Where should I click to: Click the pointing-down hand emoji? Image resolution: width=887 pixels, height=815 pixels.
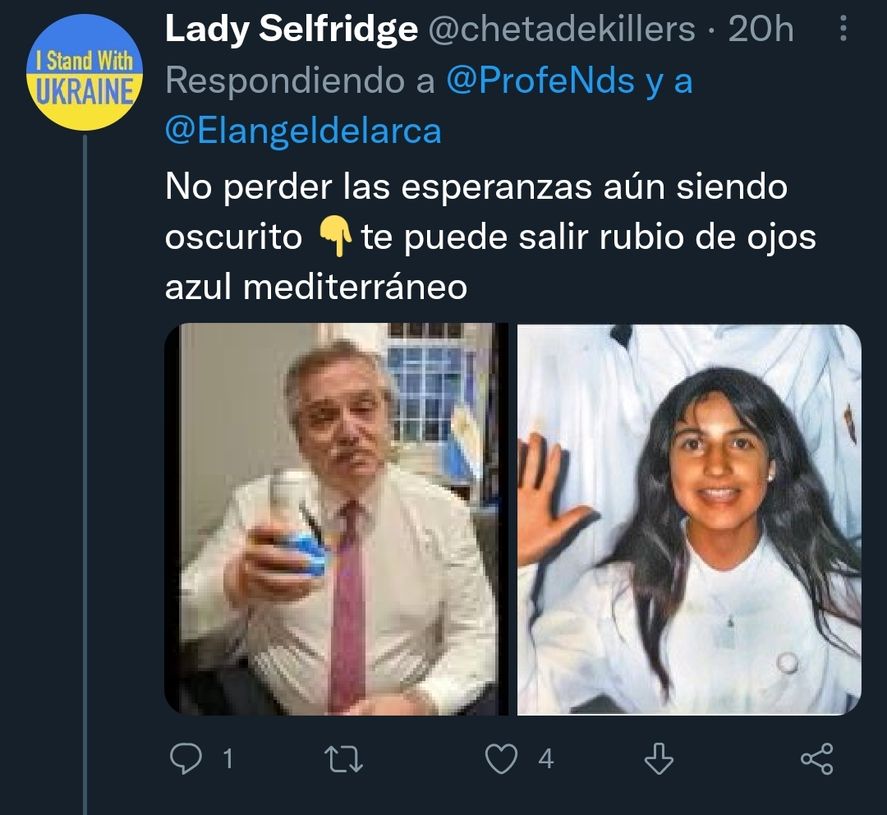click(x=335, y=237)
